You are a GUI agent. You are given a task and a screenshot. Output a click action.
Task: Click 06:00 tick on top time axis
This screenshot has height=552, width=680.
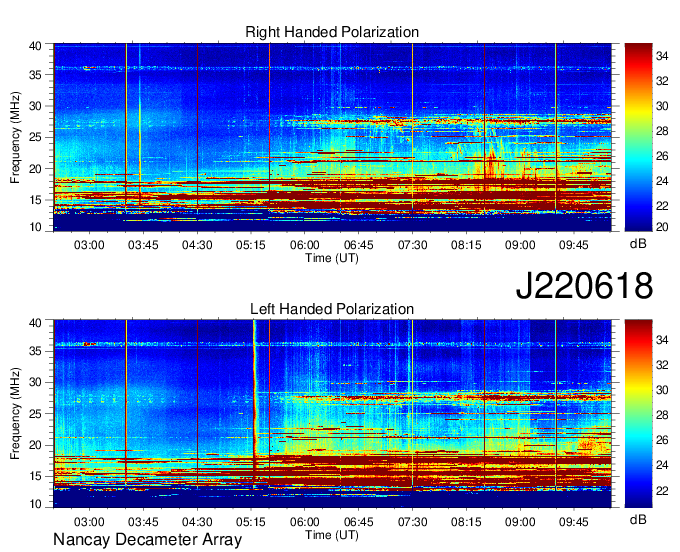pyautogui.click(x=304, y=245)
